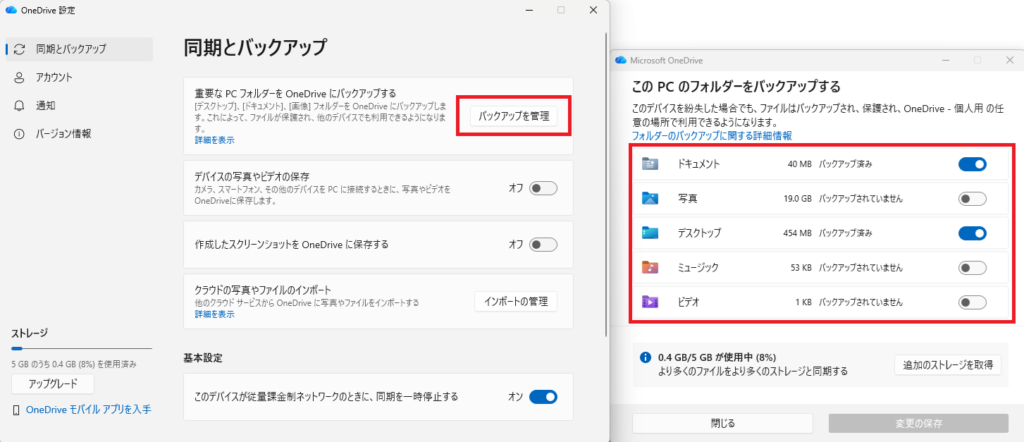Click the bell icon beside 通知
Image resolution: width=1024 pixels, height=442 pixels.
(x=20, y=105)
